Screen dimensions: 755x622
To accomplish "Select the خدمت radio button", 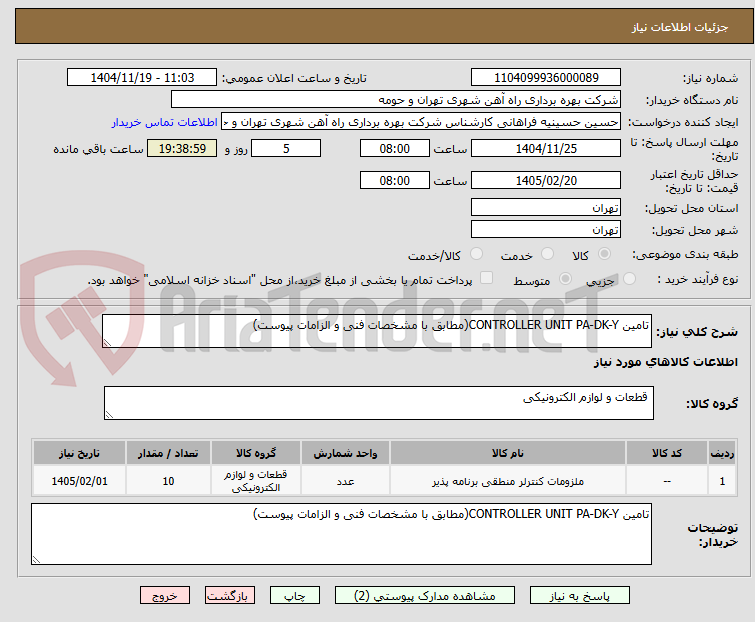I will [x=547, y=254].
